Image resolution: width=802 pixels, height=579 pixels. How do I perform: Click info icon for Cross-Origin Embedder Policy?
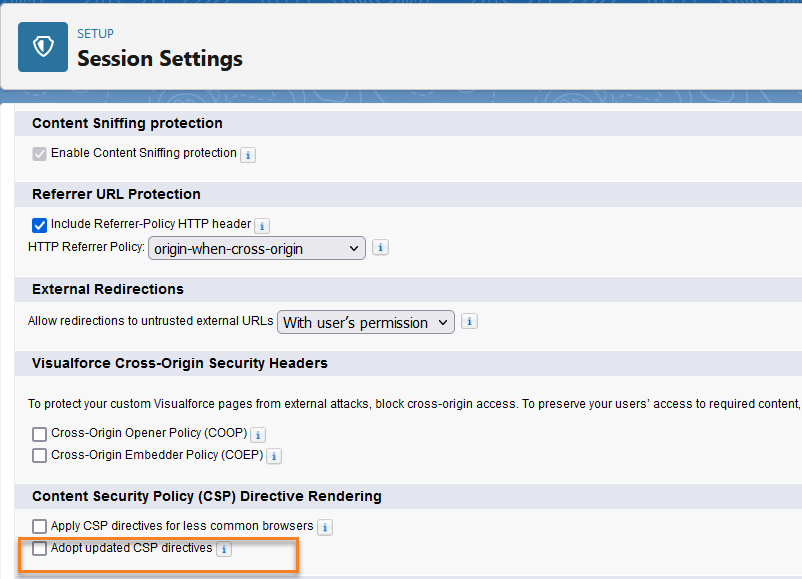point(274,456)
